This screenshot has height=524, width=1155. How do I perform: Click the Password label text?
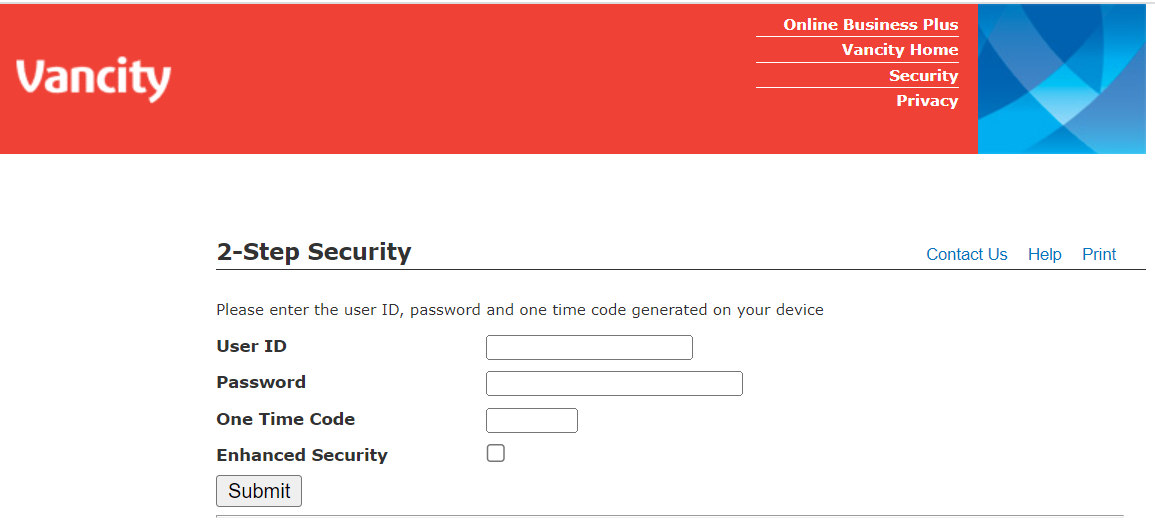pos(261,382)
